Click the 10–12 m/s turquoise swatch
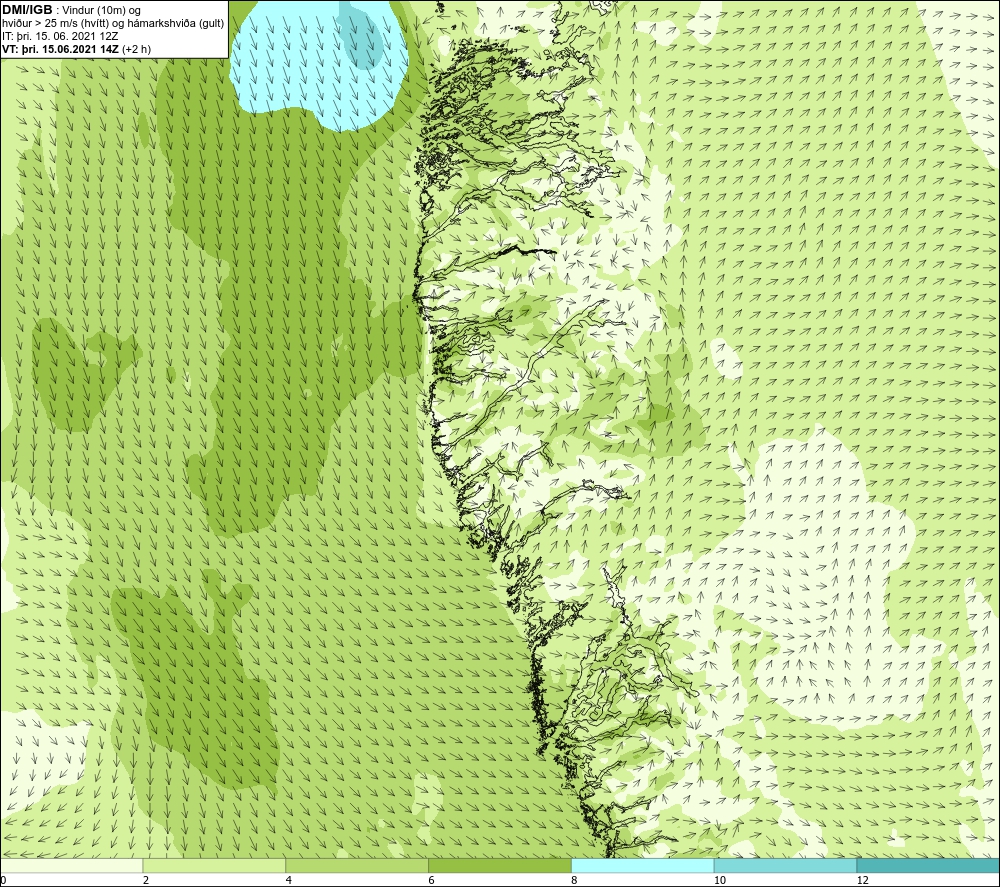Viewport: 1000px width, 887px height. click(786, 865)
